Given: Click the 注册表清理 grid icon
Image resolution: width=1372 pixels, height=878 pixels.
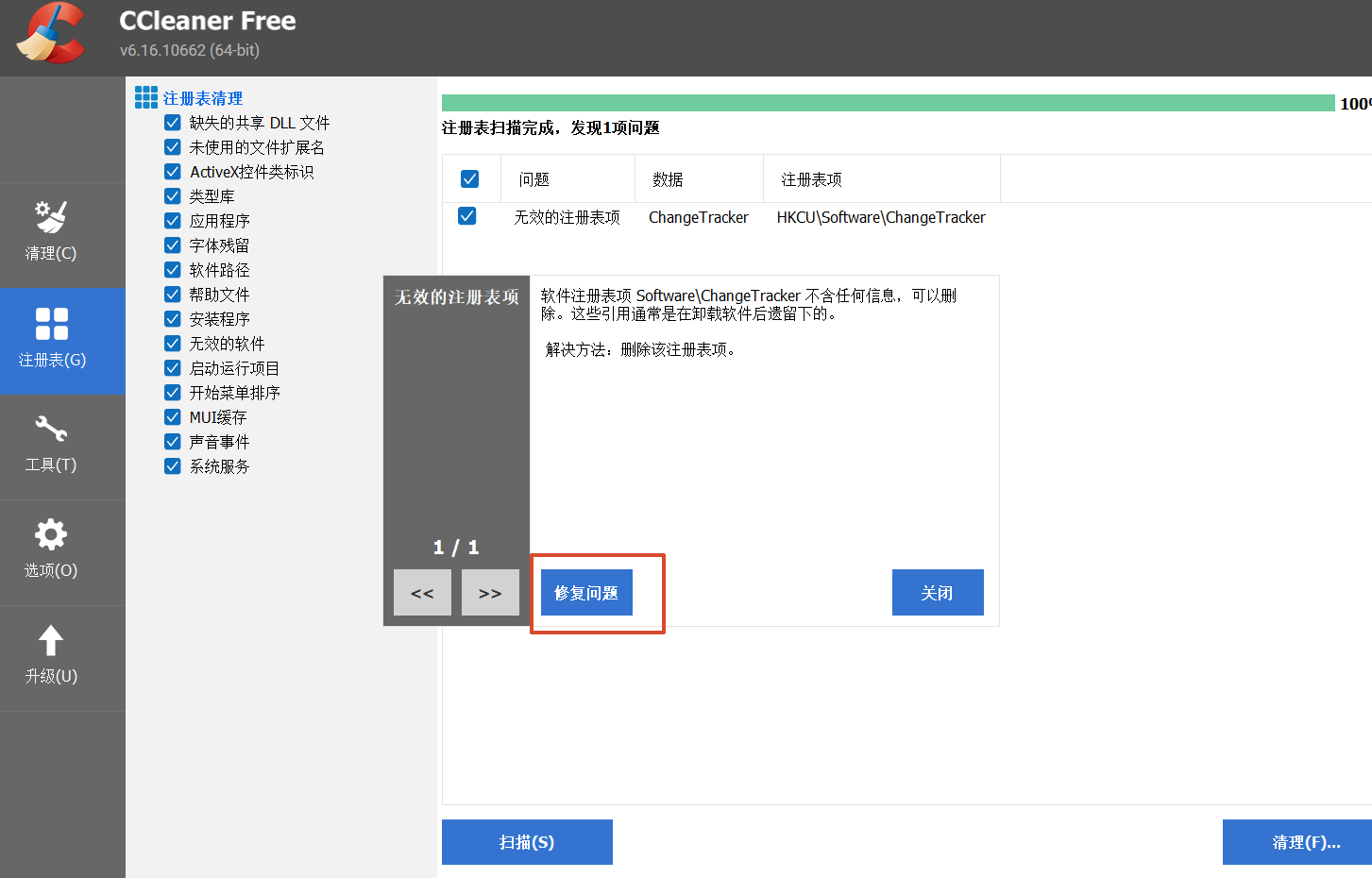Looking at the screenshot, I should click(x=146, y=97).
